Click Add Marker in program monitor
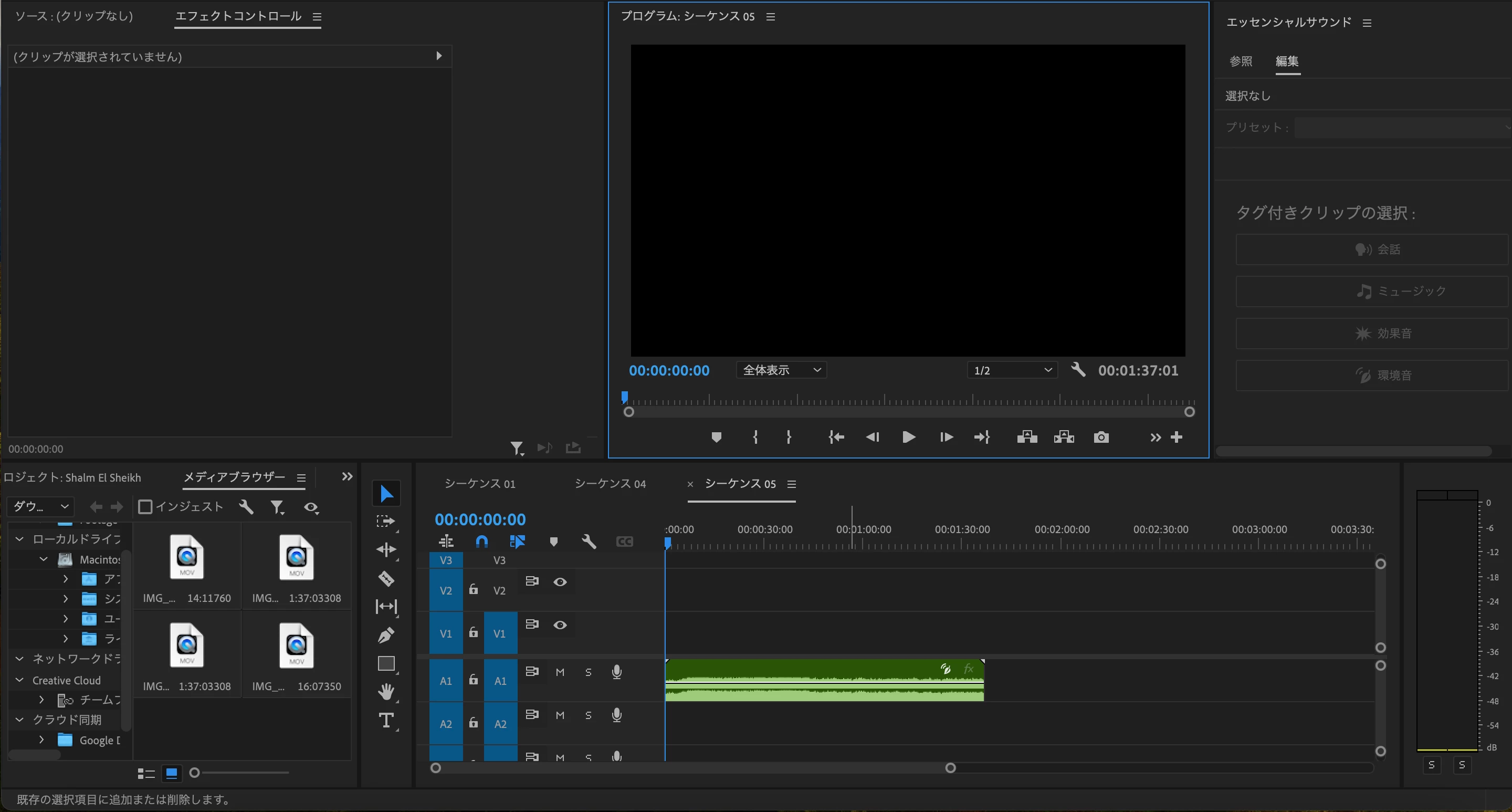The width and height of the screenshot is (1512, 812). click(716, 438)
